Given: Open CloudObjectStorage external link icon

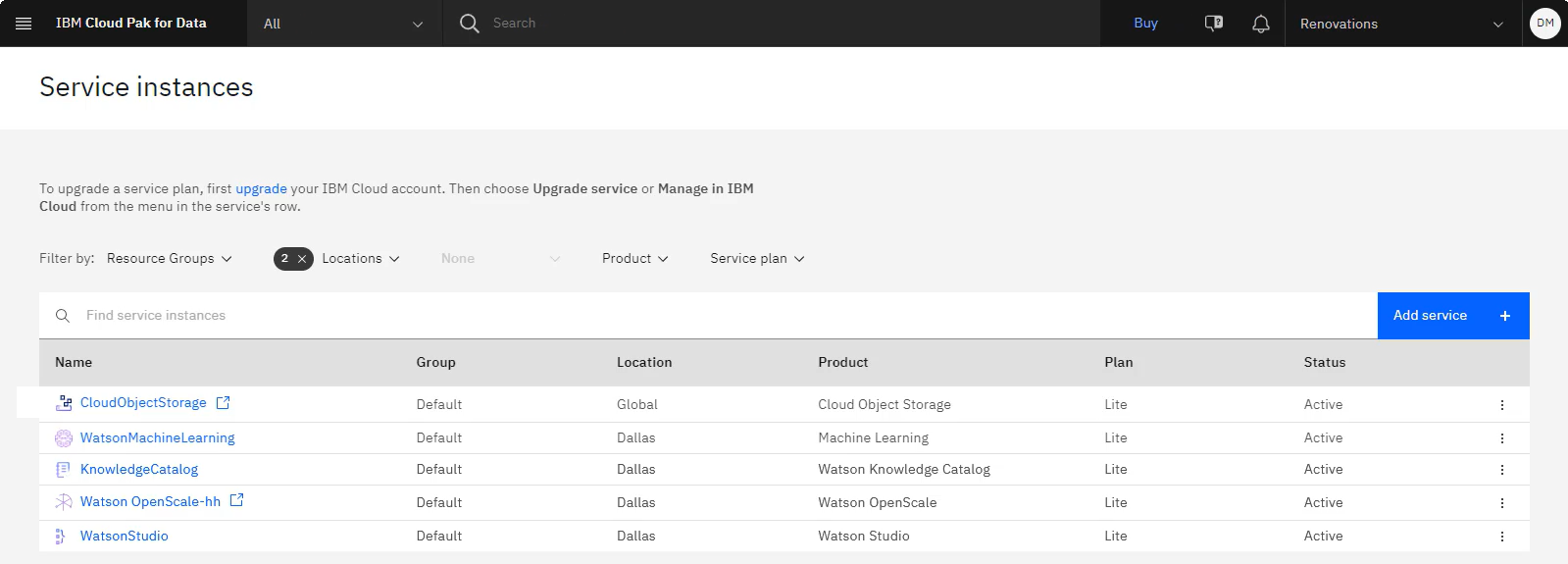Looking at the screenshot, I should pyautogui.click(x=223, y=402).
